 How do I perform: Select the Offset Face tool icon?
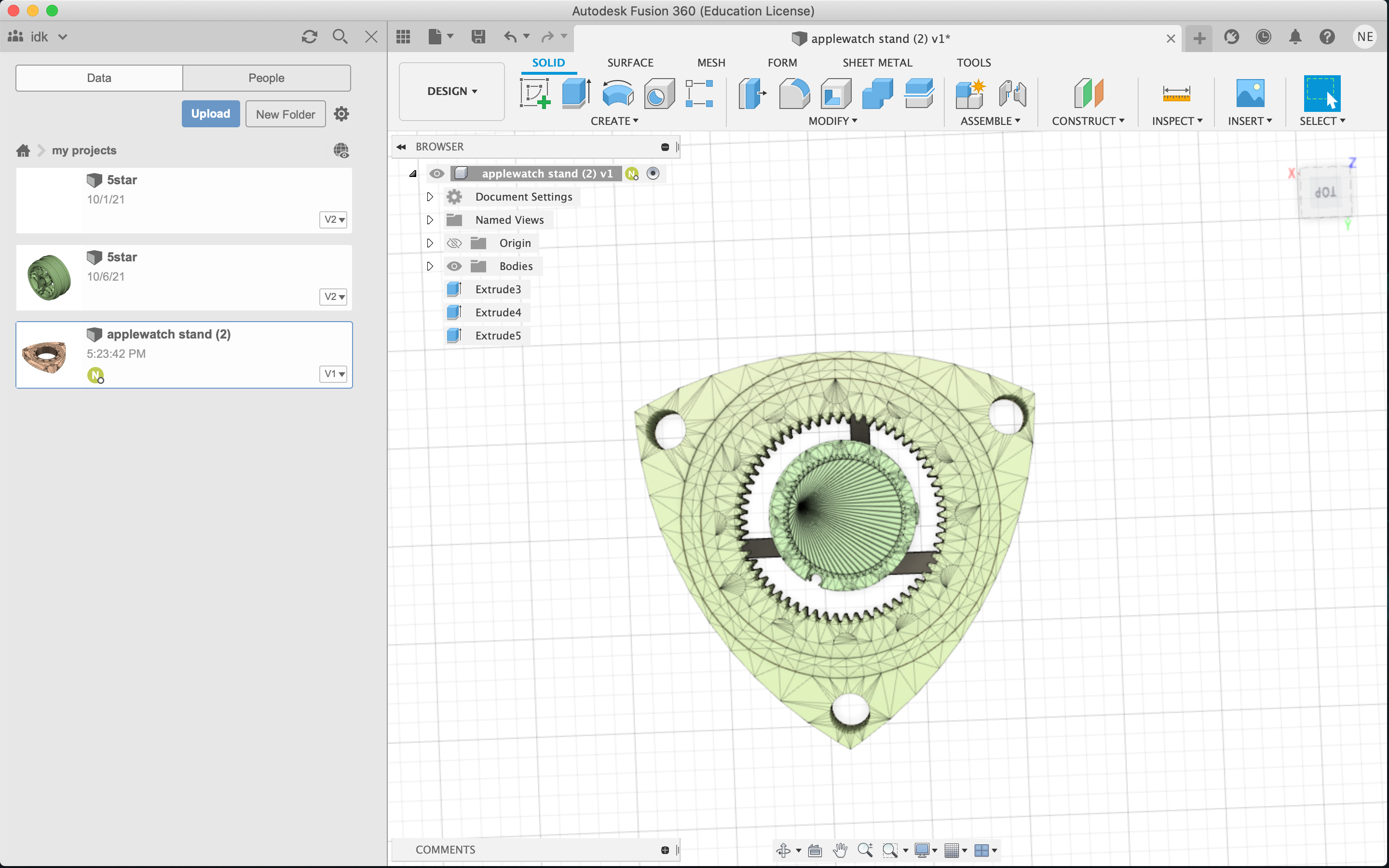[x=919, y=94]
